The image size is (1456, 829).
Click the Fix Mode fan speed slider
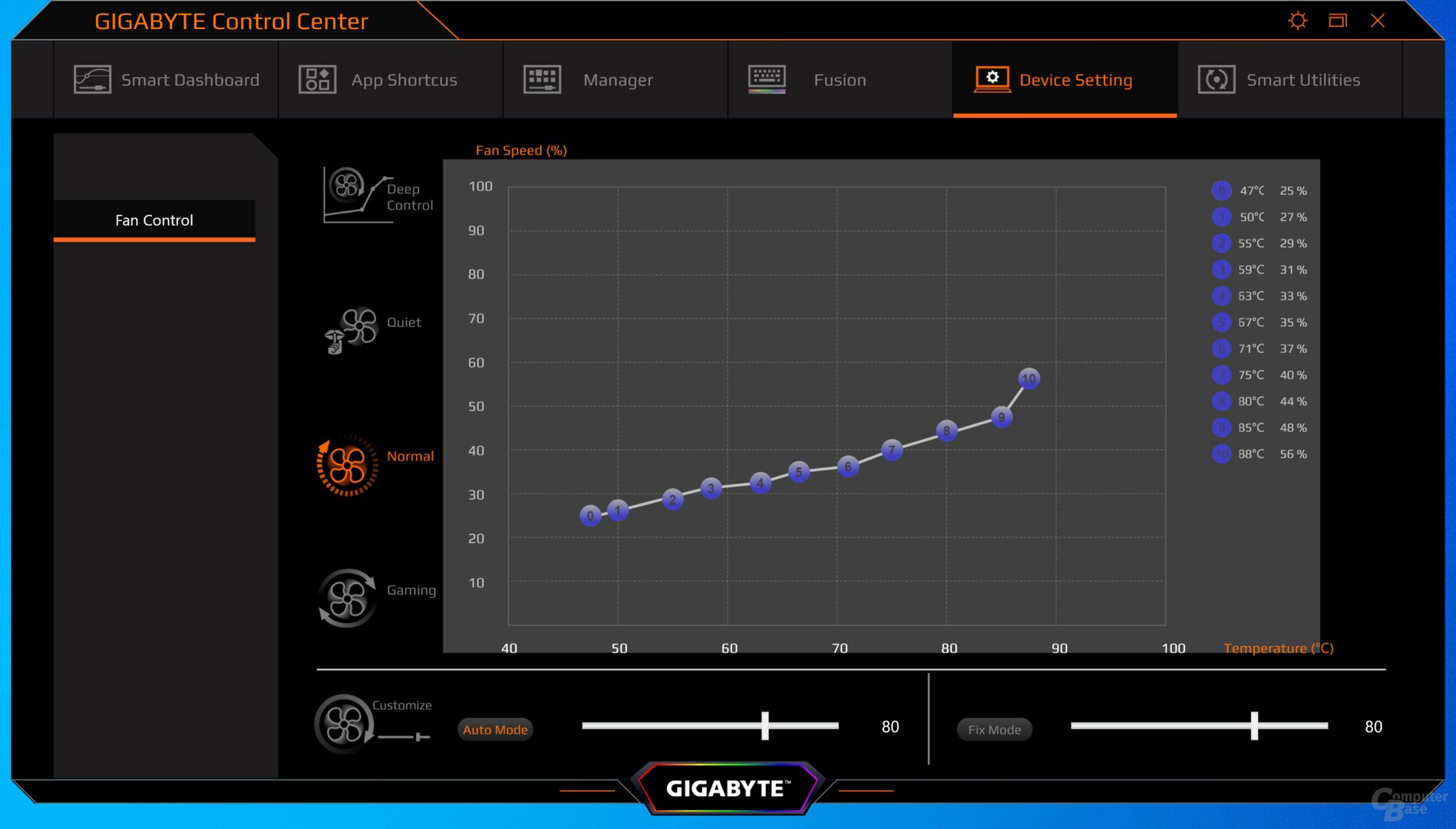point(1199,725)
